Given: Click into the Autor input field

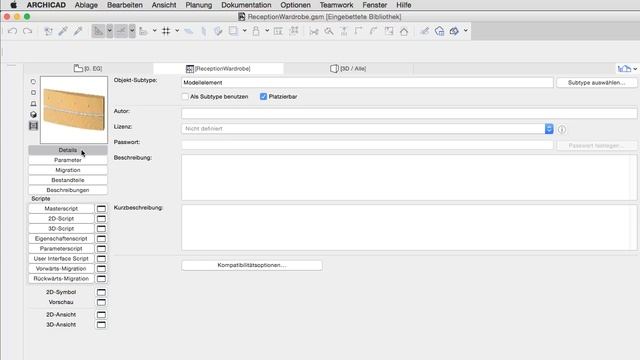Looking at the screenshot, I should tap(409, 113).
